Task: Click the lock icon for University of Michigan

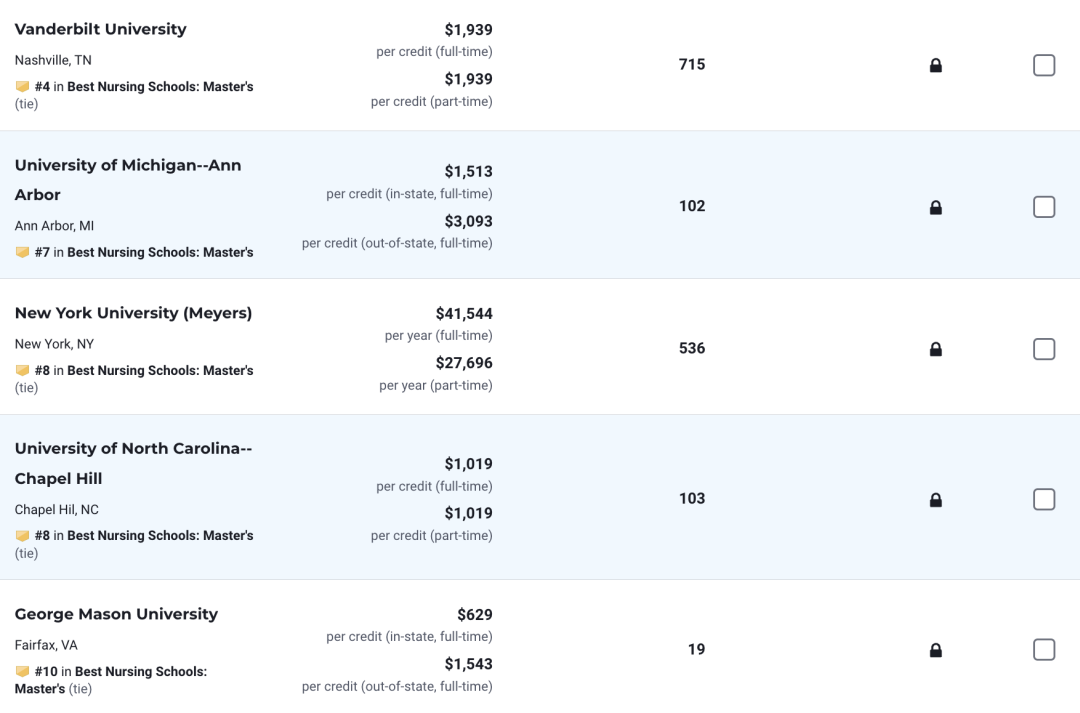Action: (x=935, y=207)
